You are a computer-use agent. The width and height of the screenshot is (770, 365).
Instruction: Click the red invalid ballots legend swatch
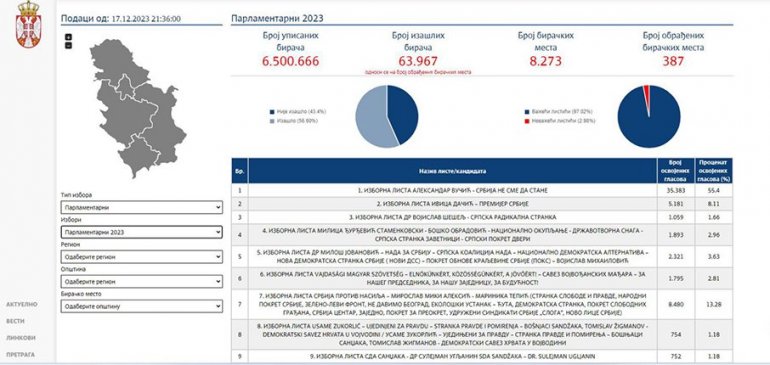coord(527,120)
